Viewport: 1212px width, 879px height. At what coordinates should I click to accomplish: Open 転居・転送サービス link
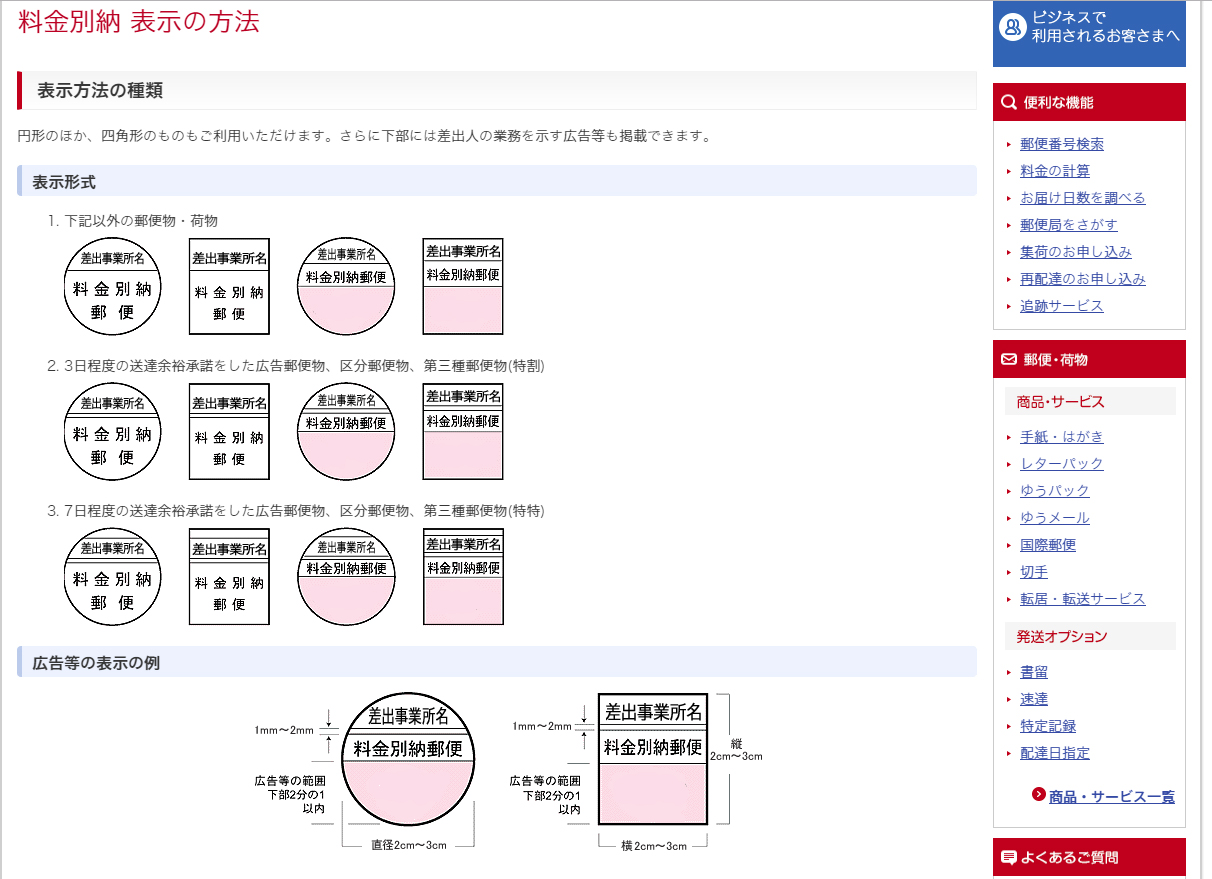click(x=1082, y=599)
